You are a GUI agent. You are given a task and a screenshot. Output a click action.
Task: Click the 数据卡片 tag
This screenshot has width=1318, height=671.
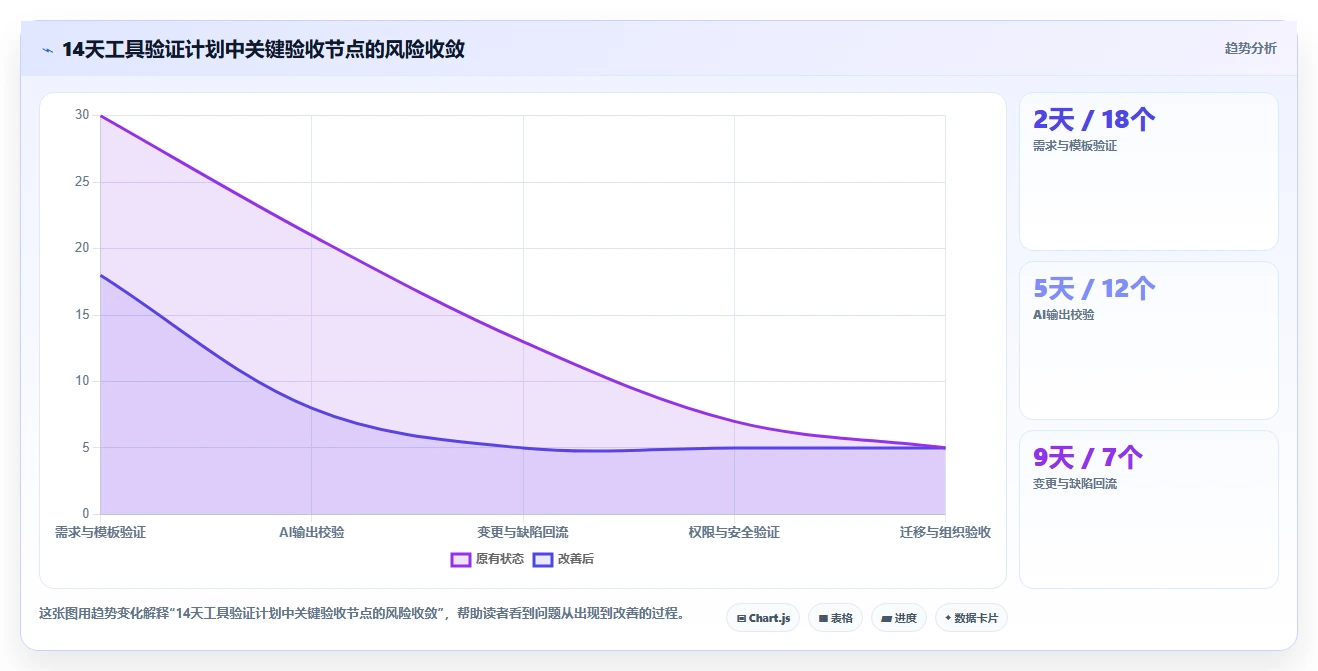click(x=971, y=618)
